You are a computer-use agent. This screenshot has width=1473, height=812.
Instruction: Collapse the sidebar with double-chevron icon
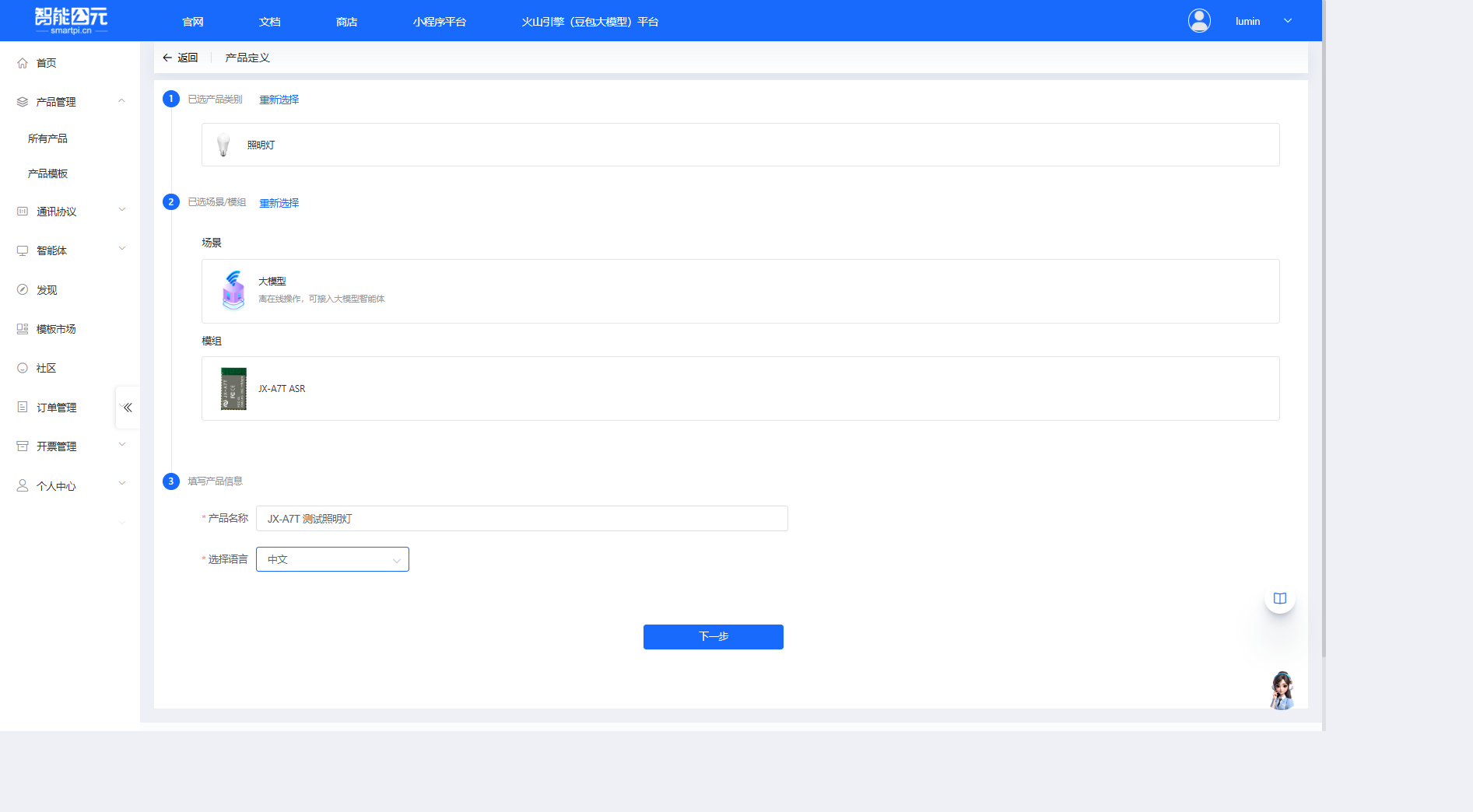(x=128, y=408)
